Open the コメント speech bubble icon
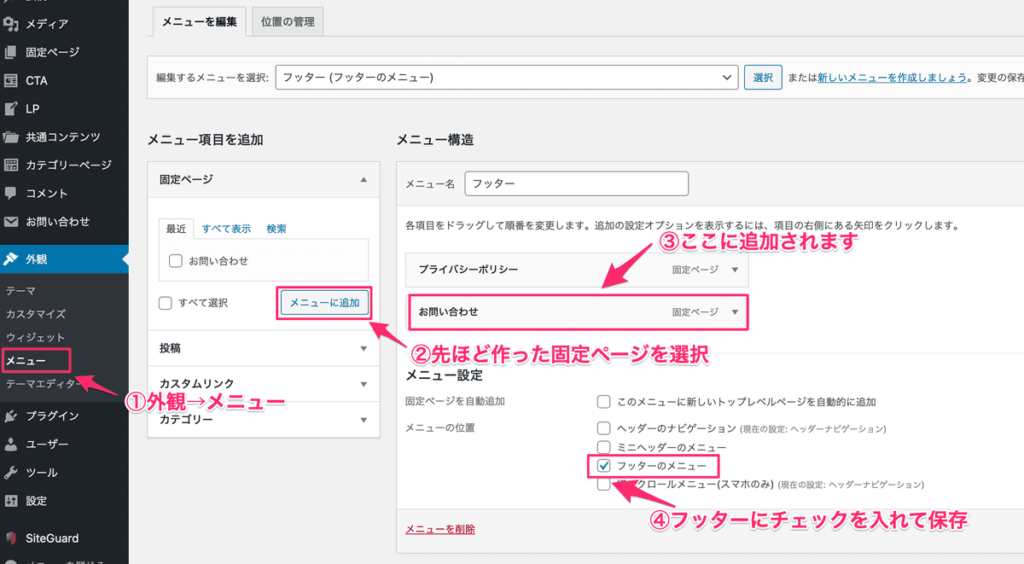The width and height of the screenshot is (1024, 564). coord(11,193)
